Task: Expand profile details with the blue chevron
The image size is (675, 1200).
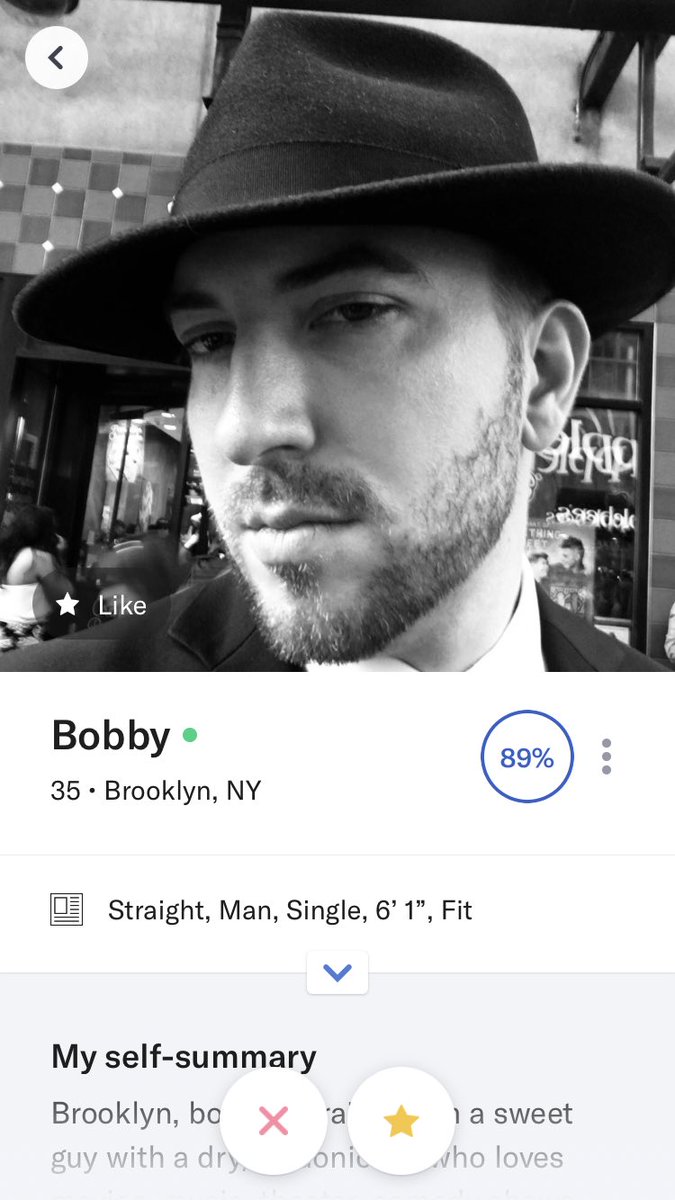Action: point(338,972)
